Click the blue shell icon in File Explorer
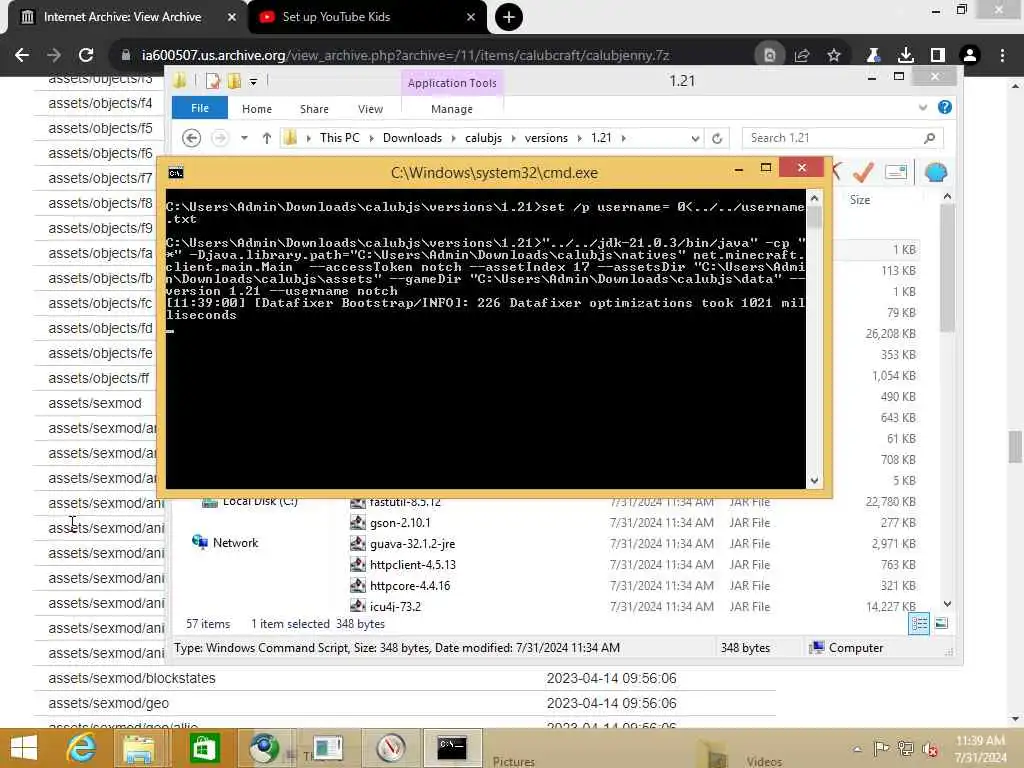The image size is (1024, 768). click(x=935, y=172)
